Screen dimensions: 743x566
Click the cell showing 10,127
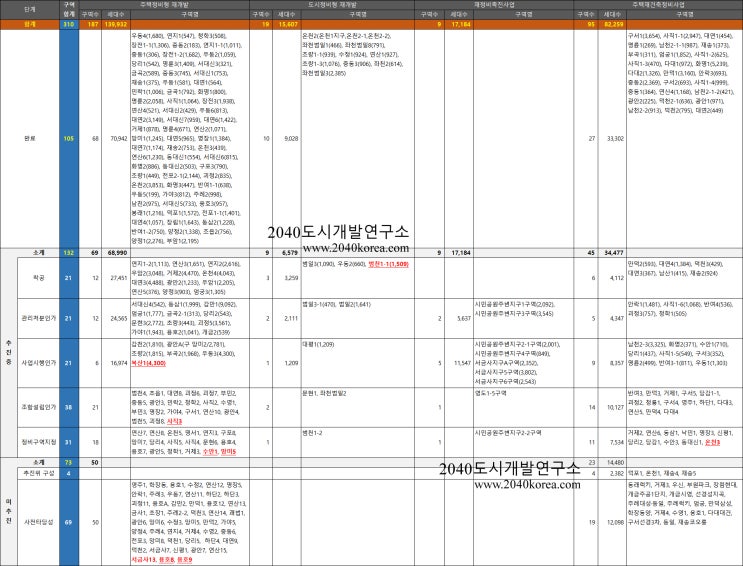(612, 407)
